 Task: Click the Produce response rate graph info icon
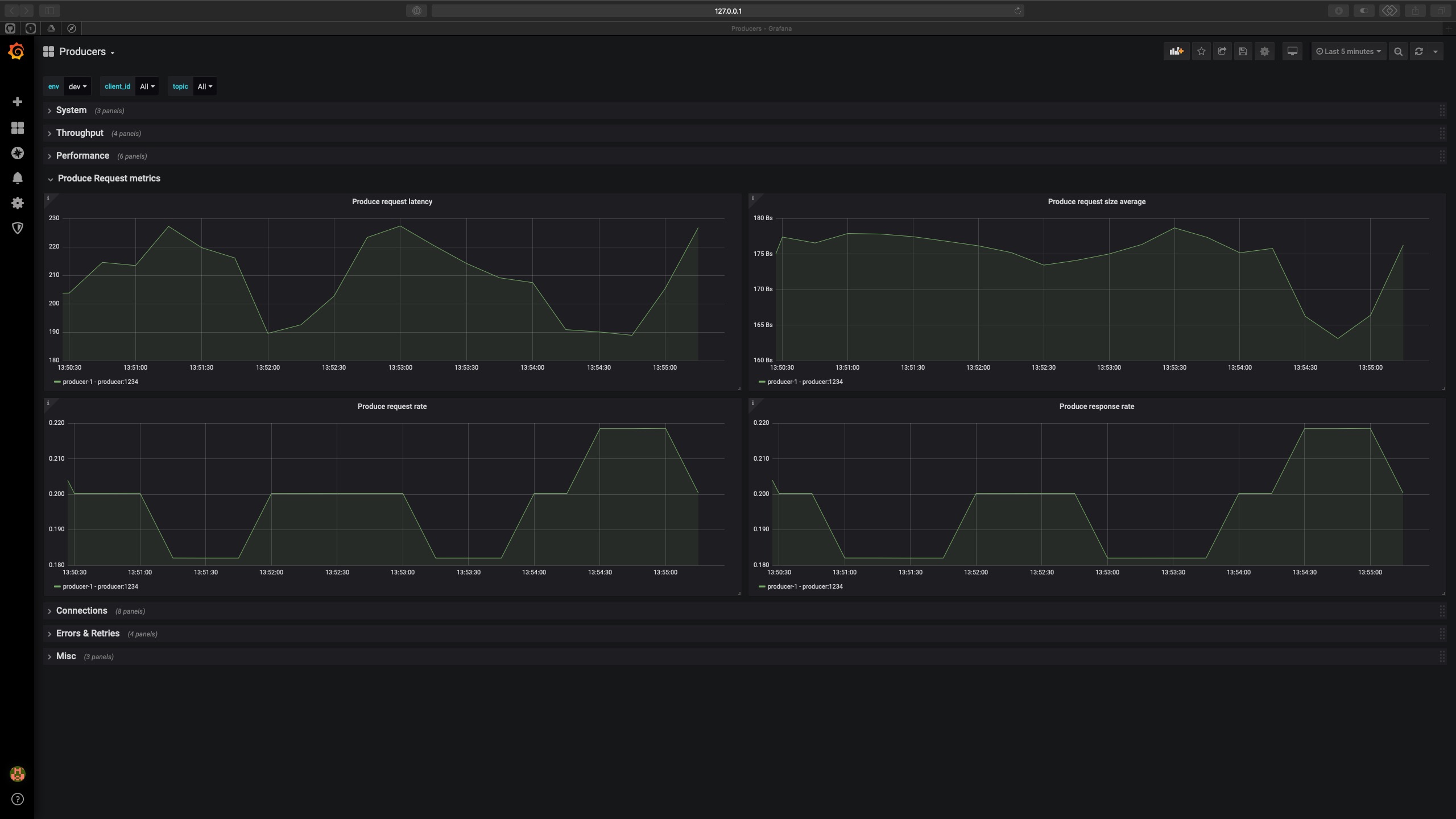tap(753, 403)
